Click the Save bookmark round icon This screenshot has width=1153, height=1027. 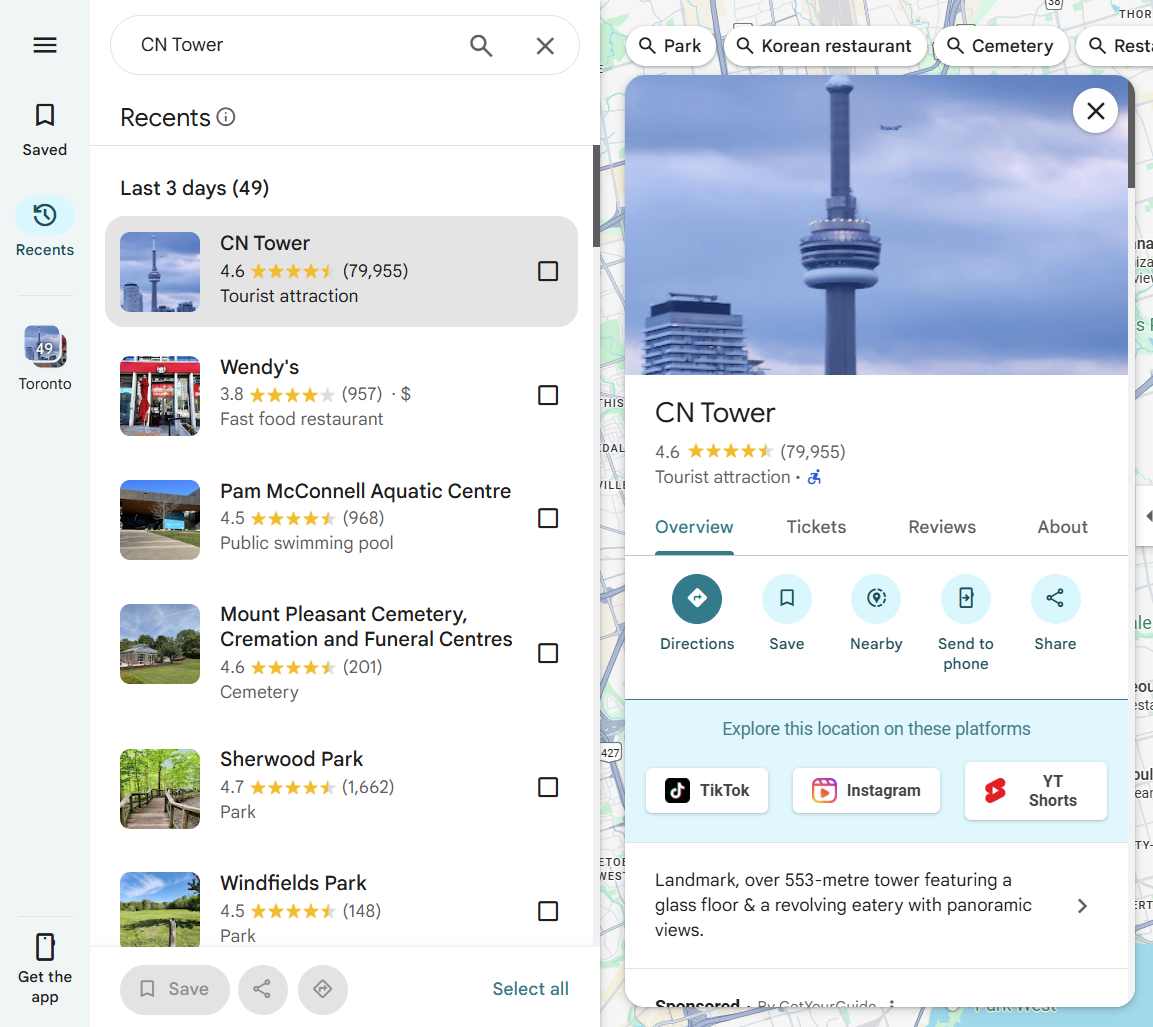point(787,598)
